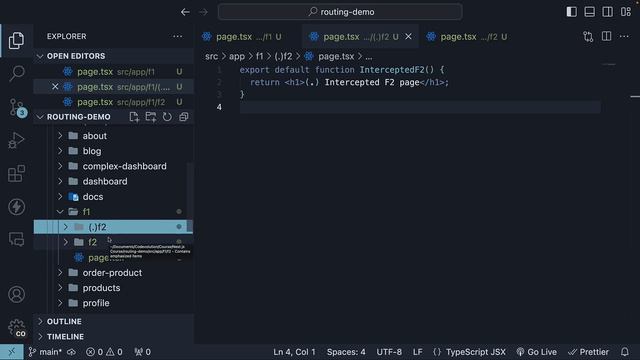Screen dimensions: 640x360
Task: Close the page.tsx .../(.)f2 tab
Action: point(408,37)
